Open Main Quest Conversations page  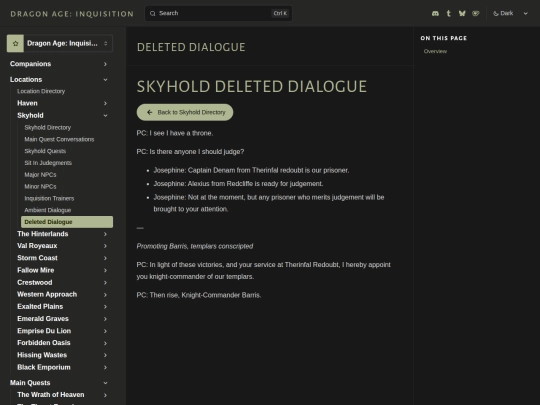pyautogui.click(x=59, y=139)
